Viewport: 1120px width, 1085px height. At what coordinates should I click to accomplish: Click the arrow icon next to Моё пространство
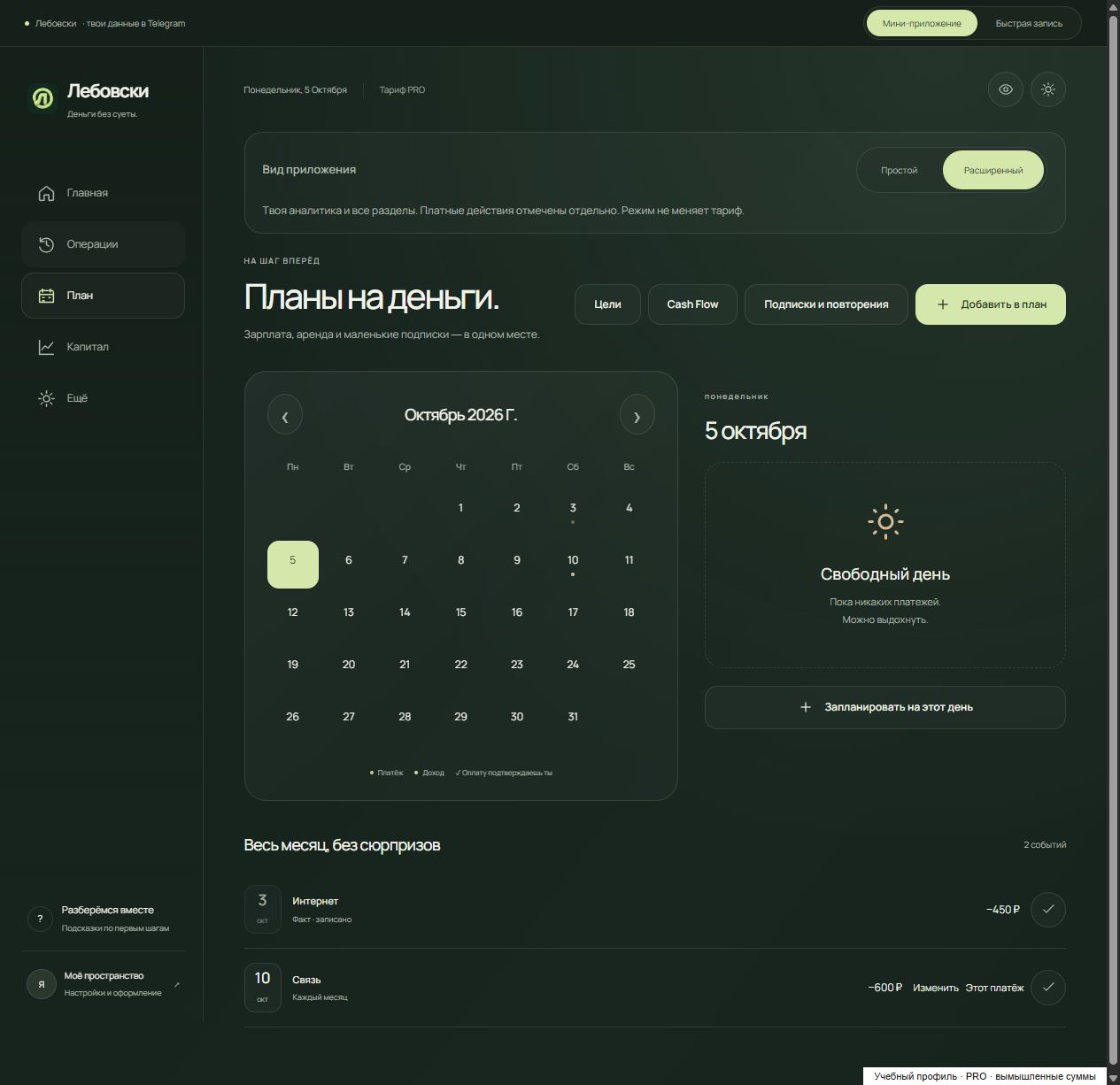coord(176,984)
